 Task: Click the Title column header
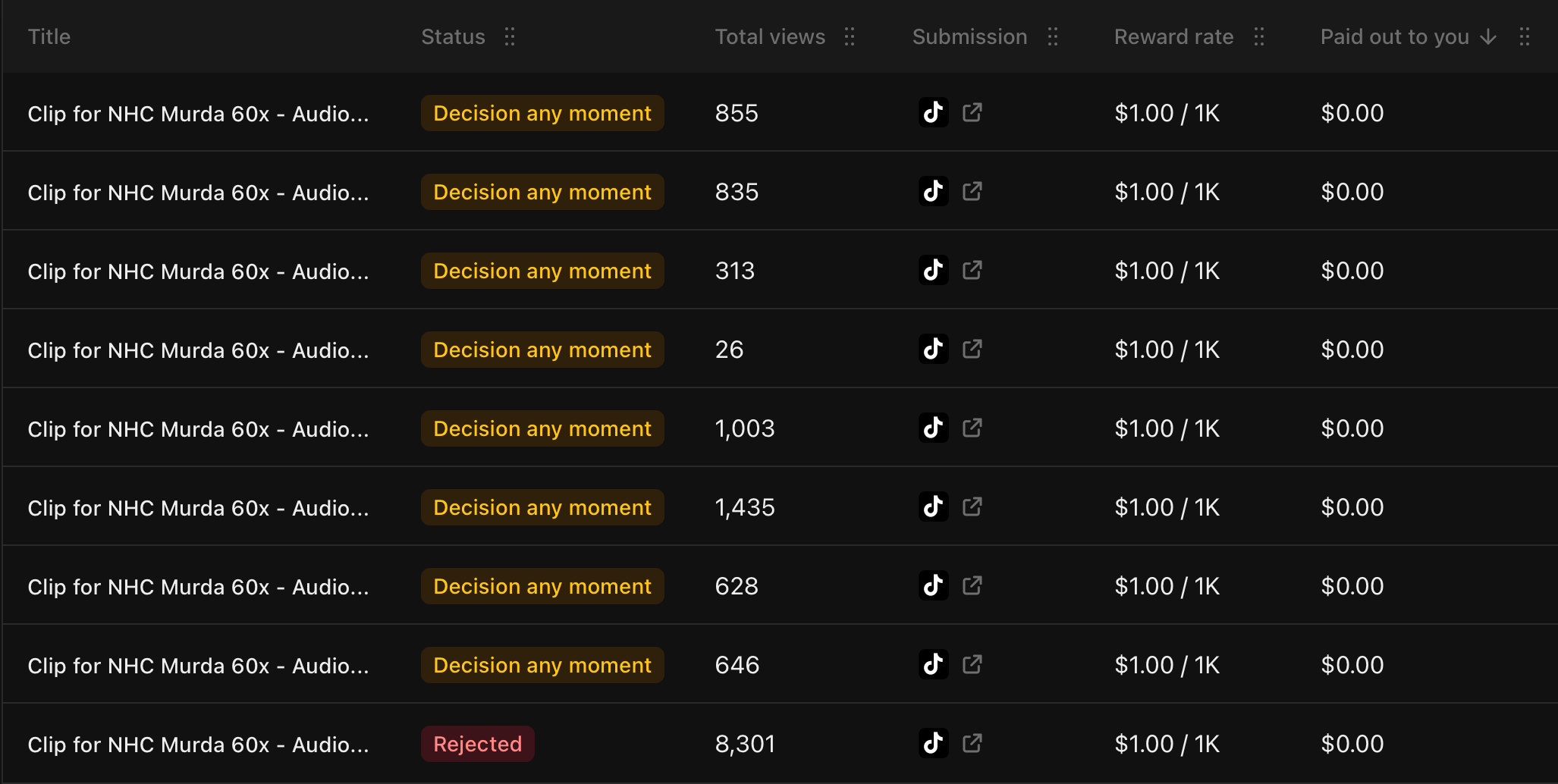[49, 36]
